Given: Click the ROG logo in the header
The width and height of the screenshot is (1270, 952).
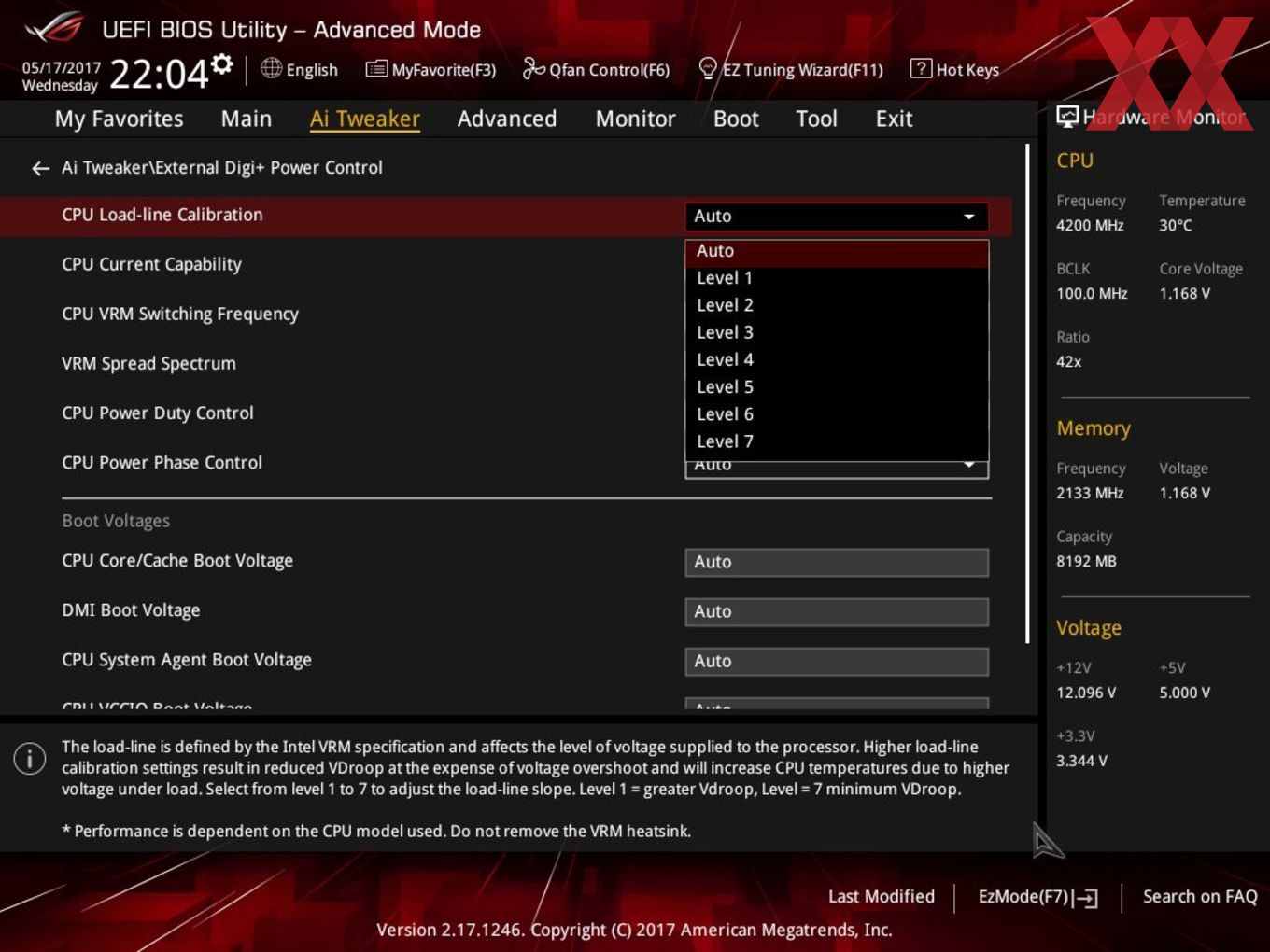Looking at the screenshot, I should pos(54,28).
